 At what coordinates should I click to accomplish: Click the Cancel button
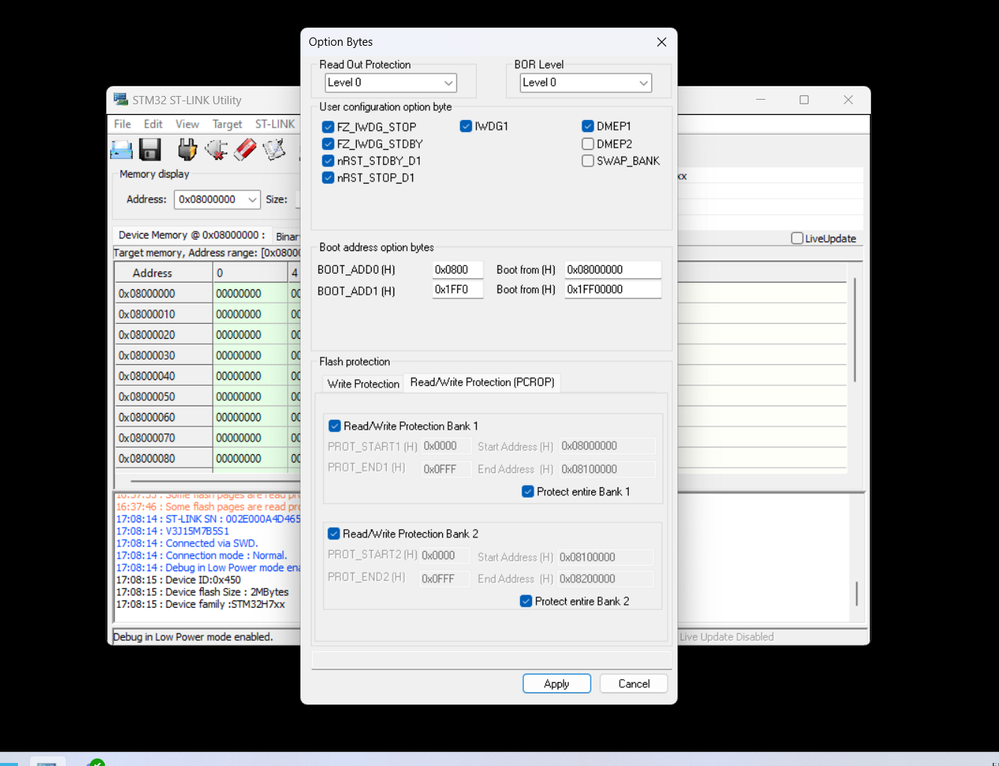point(634,684)
